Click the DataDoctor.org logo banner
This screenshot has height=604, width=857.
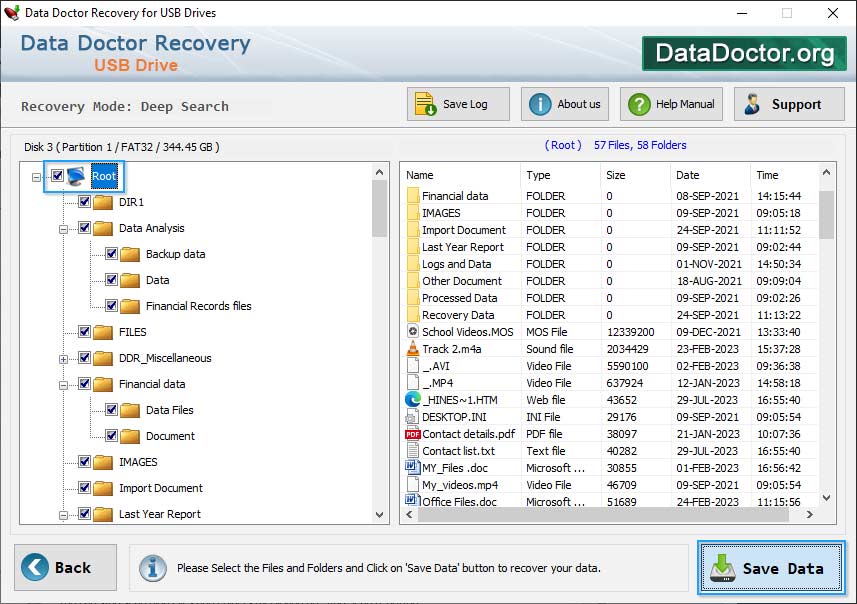tap(744, 53)
